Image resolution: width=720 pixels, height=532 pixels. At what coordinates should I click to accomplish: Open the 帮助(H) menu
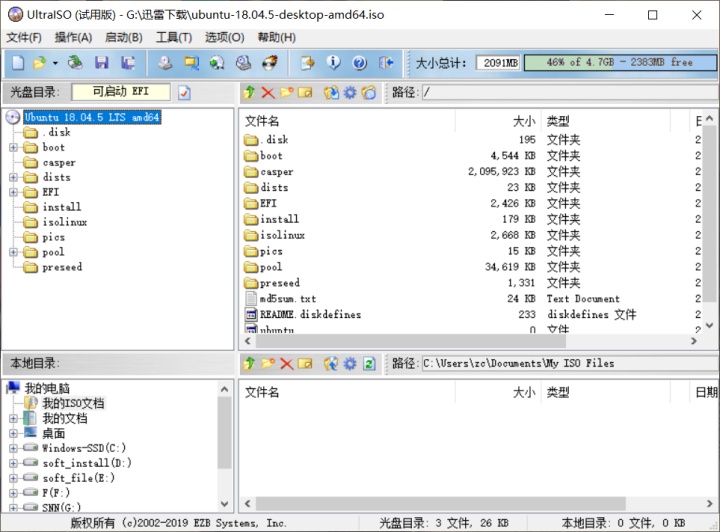point(276,38)
